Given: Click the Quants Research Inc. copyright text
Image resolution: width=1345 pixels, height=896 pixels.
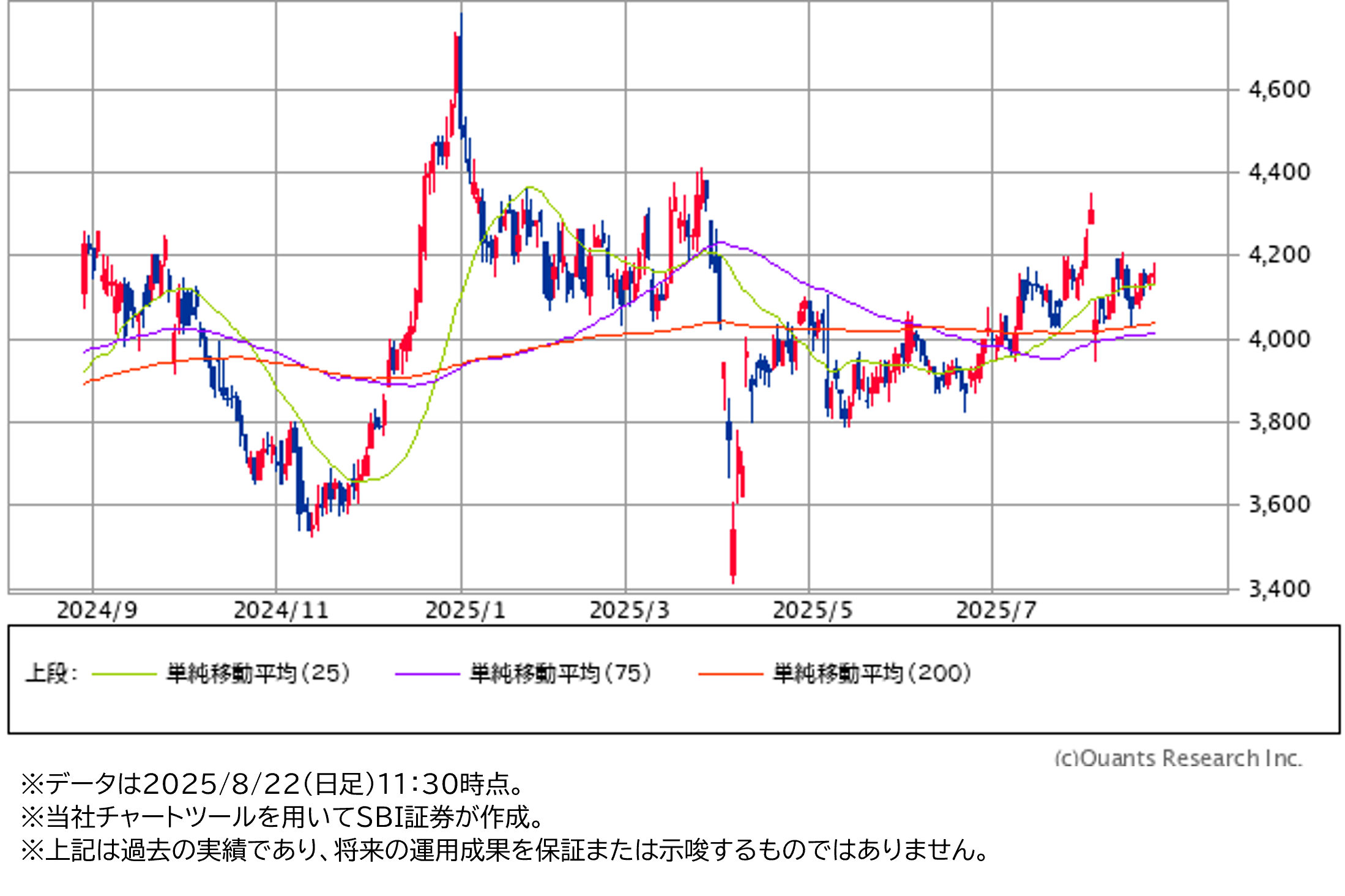Looking at the screenshot, I should coord(1178,758).
